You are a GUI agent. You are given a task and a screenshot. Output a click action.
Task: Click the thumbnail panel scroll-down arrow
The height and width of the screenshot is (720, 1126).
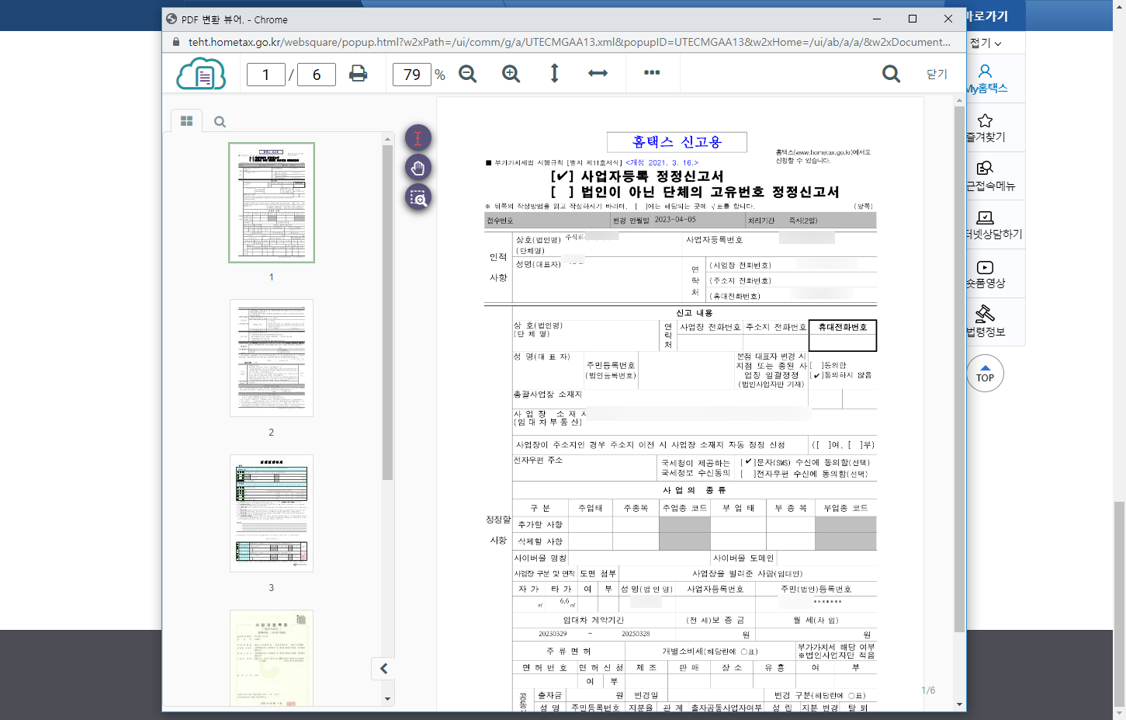pyautogui.click(x=388, y=698)
